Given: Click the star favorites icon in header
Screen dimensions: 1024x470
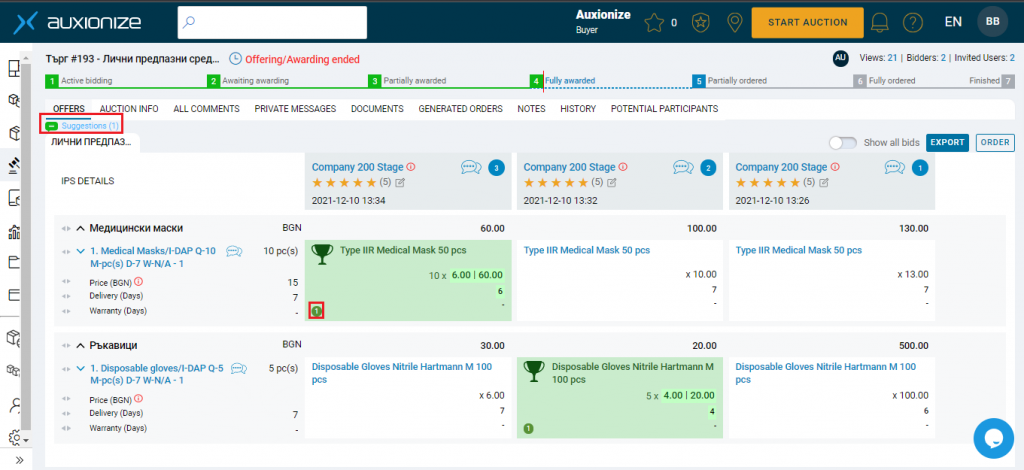Looking at the screenshot, I should (x=654, y=22).
